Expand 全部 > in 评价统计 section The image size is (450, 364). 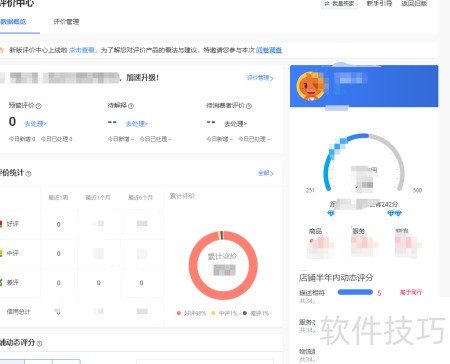(x=266, y=173)
